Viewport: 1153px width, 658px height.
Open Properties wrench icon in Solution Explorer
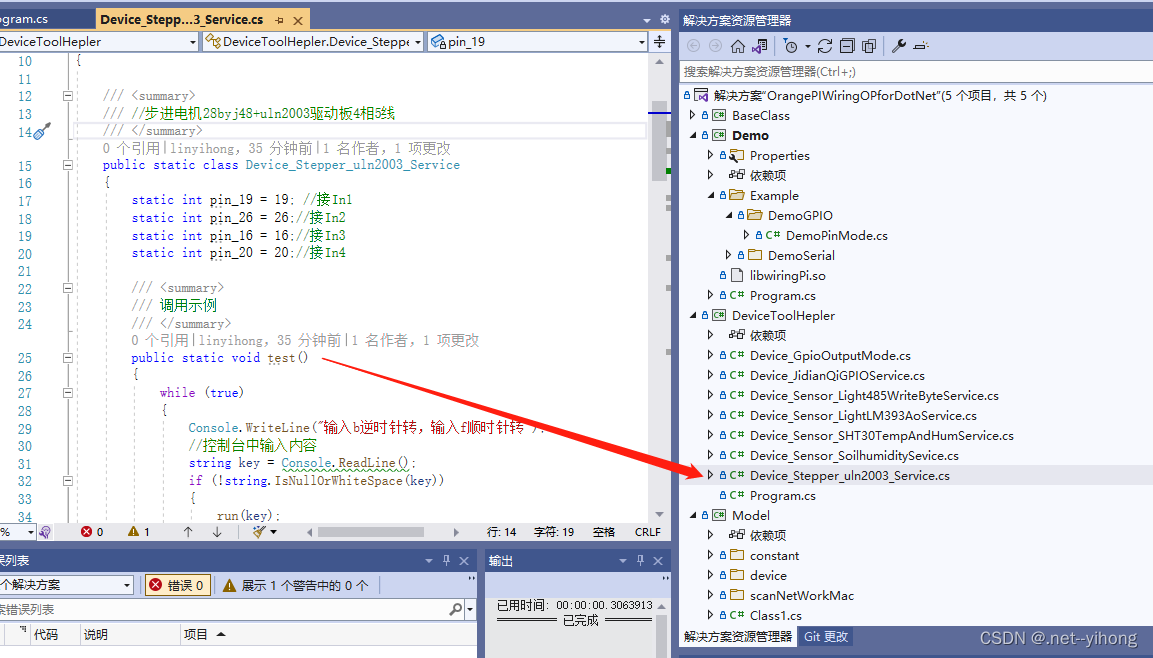point(899,46)
